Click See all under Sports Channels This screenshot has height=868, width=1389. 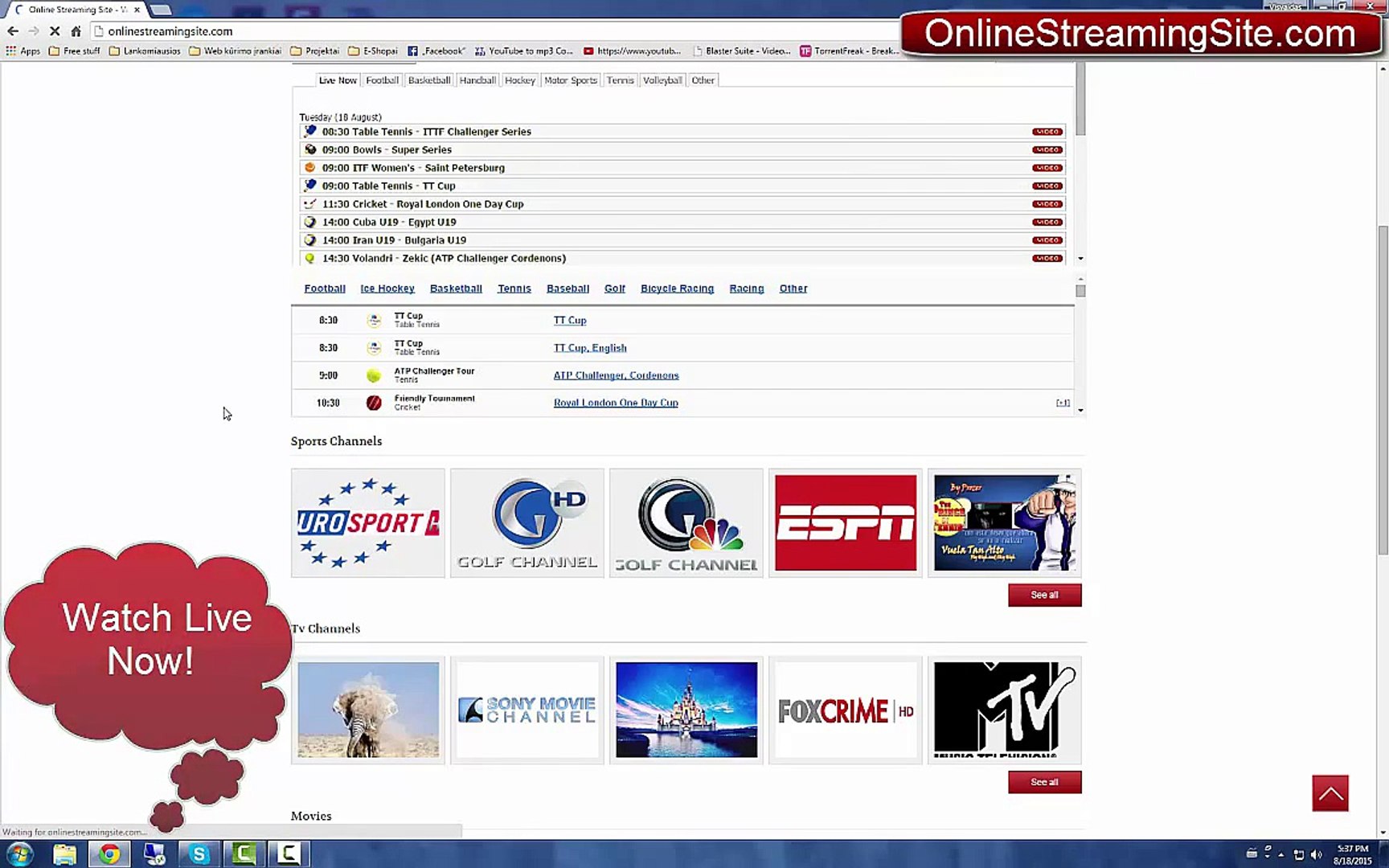click(x=1044, y=595)
